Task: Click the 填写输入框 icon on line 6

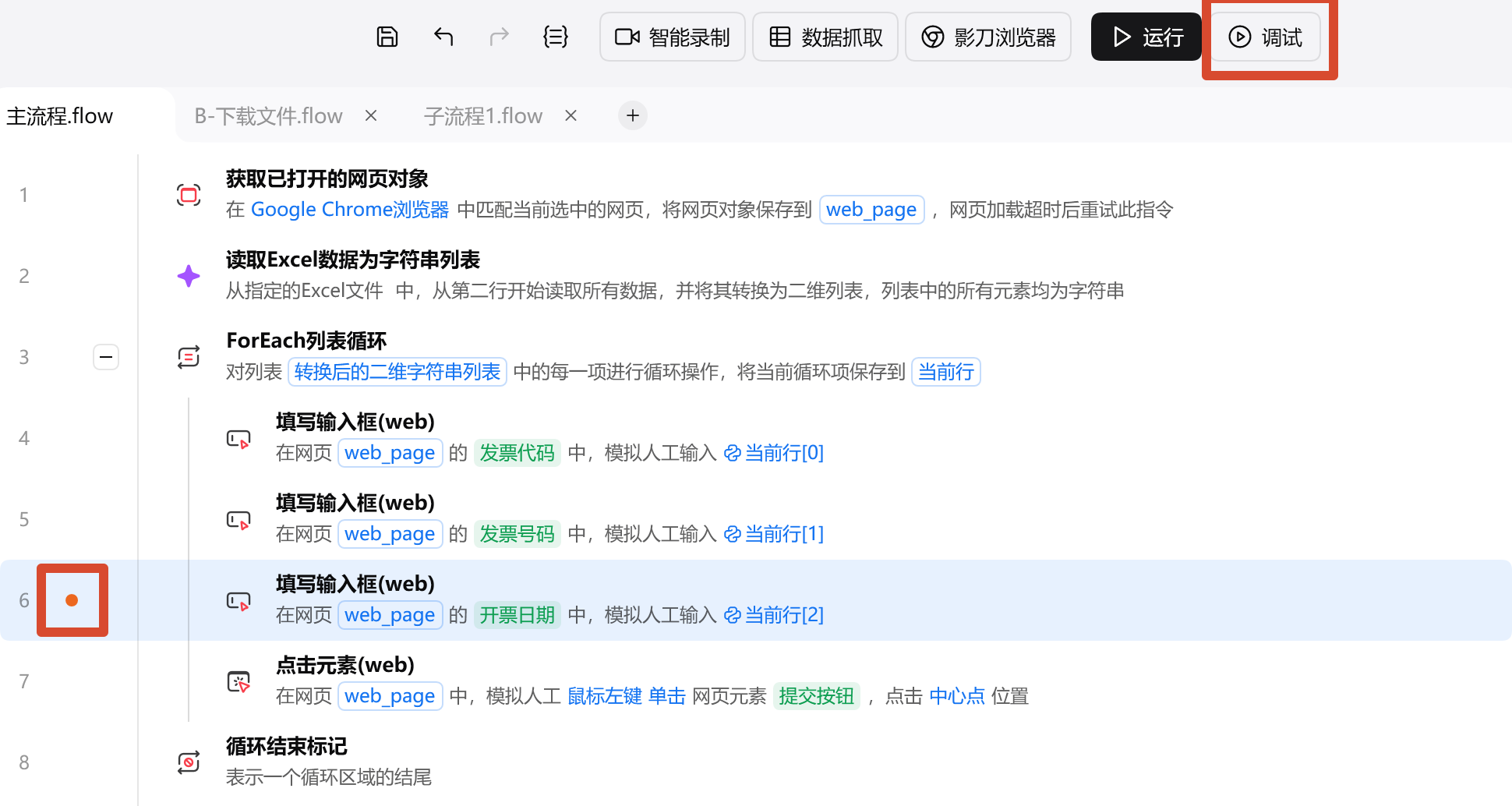Action: point(238,601)
